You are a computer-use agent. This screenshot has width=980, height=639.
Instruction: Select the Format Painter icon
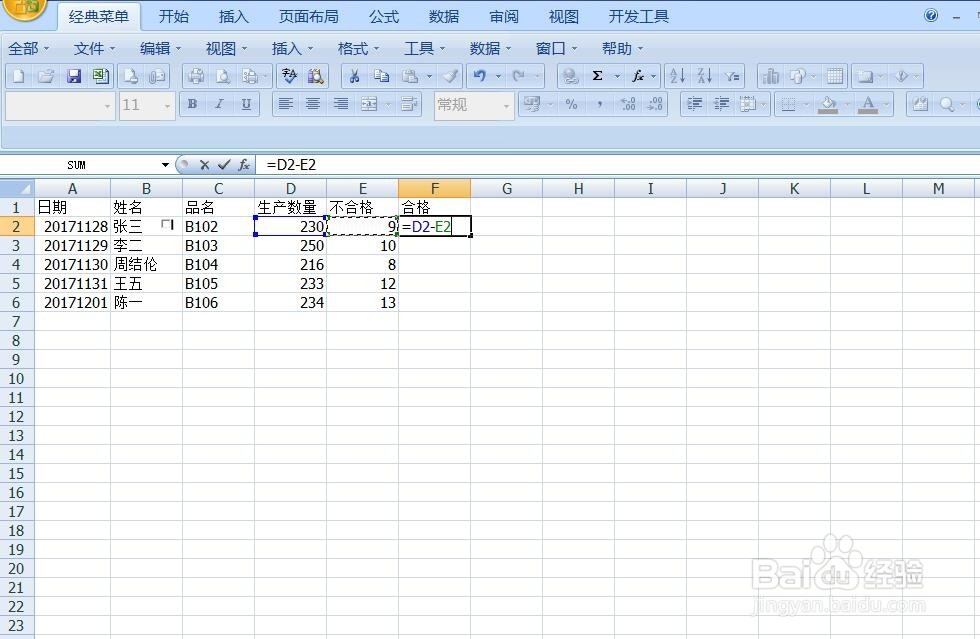(450, 75)
